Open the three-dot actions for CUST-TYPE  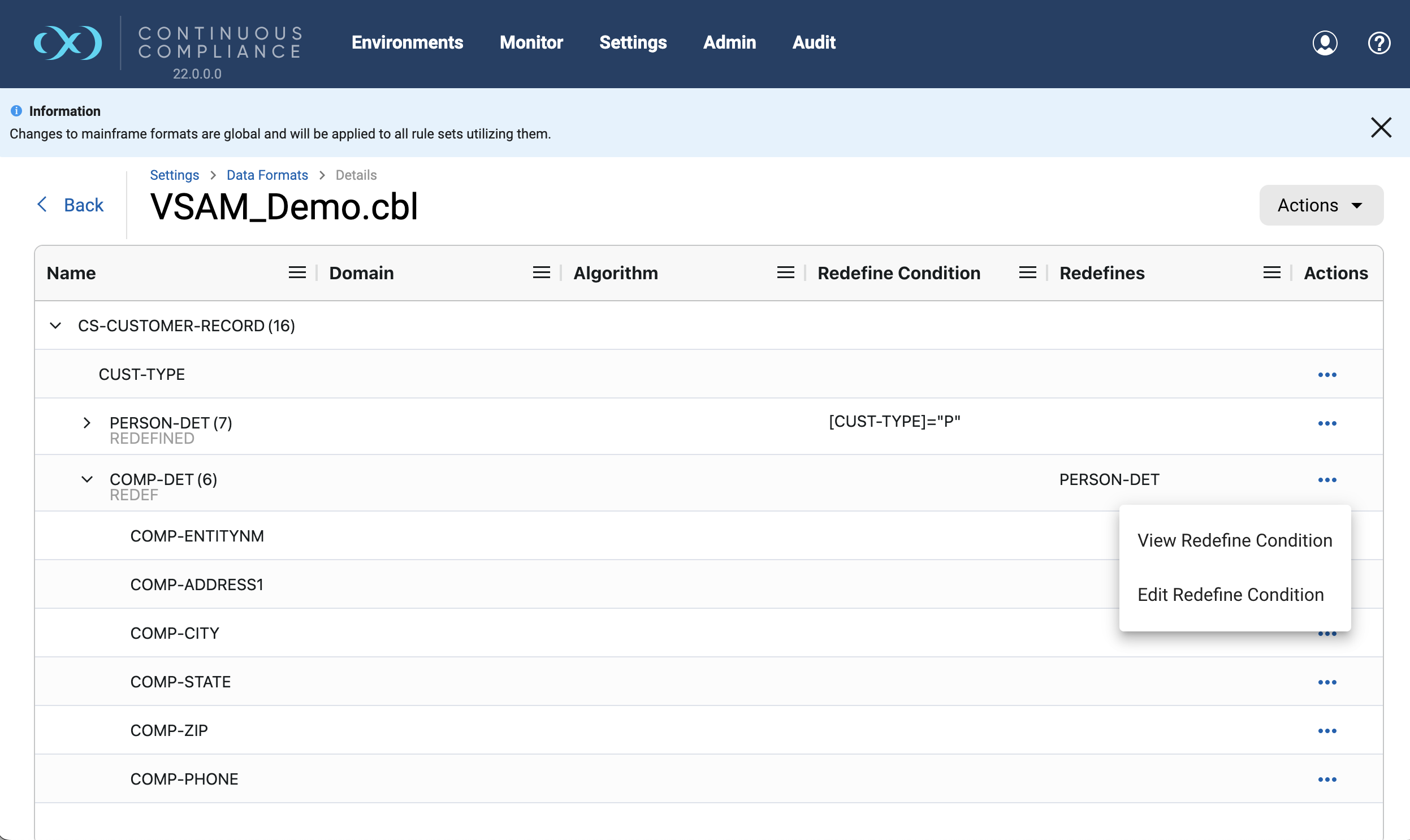pos(1327,375)
